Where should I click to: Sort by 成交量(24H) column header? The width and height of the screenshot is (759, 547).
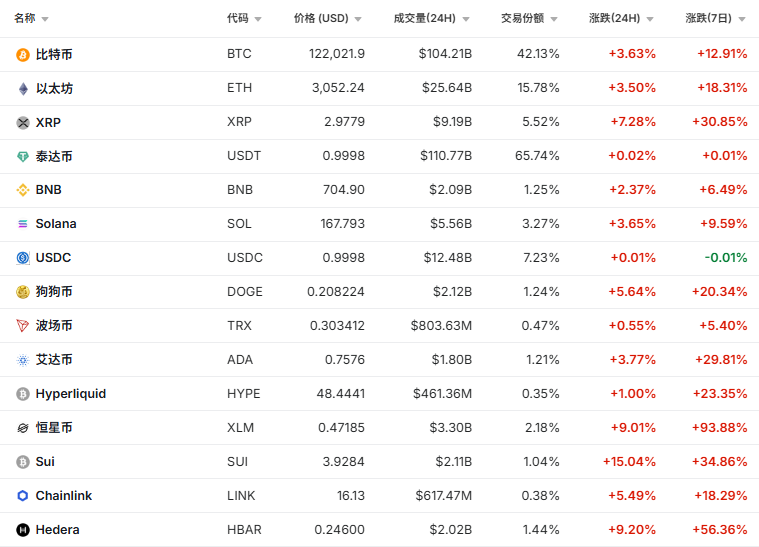tap(425, 18)
